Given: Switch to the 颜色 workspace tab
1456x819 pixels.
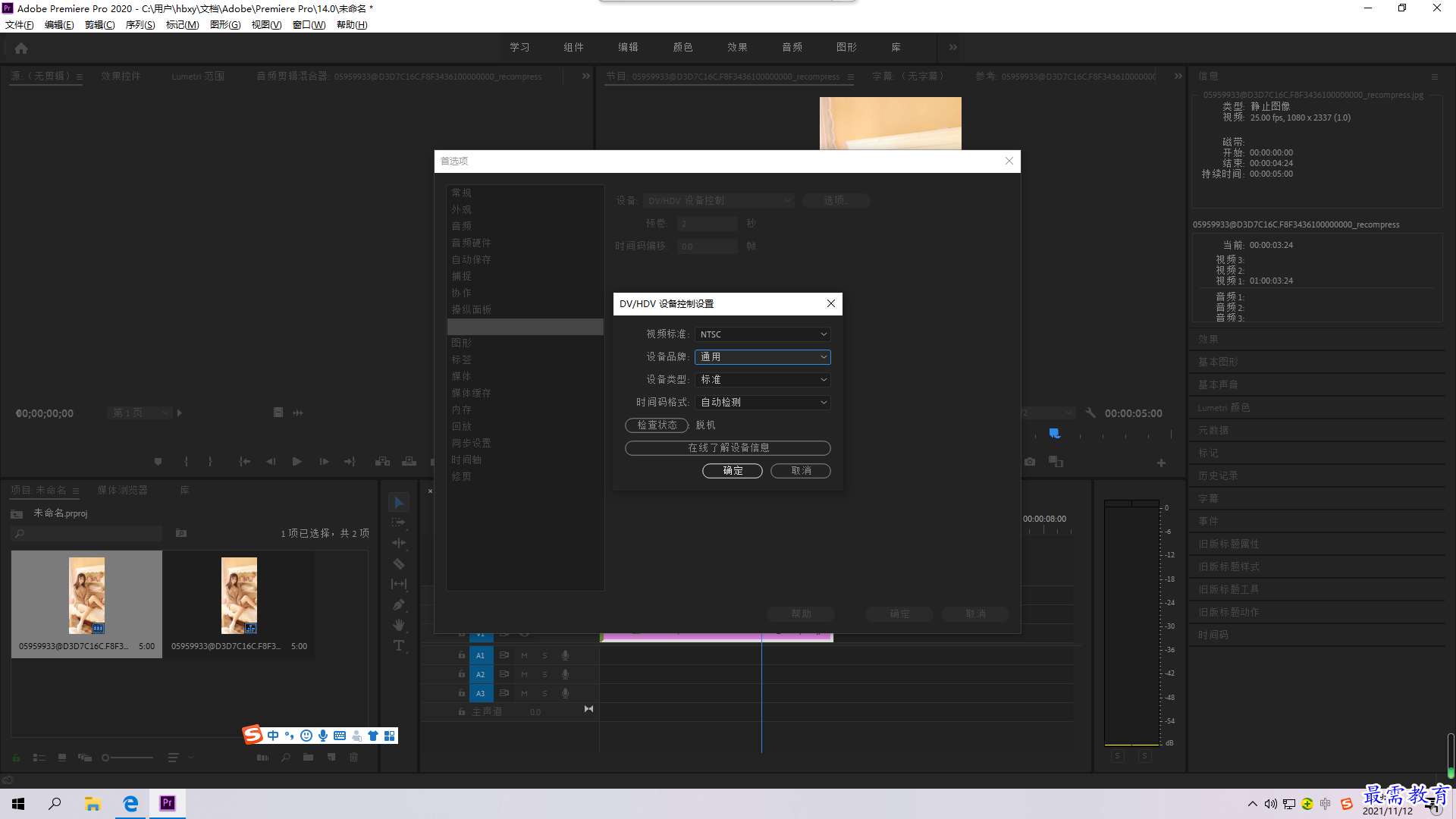Looking at the screenshot, I should click(x=682, y=47).
